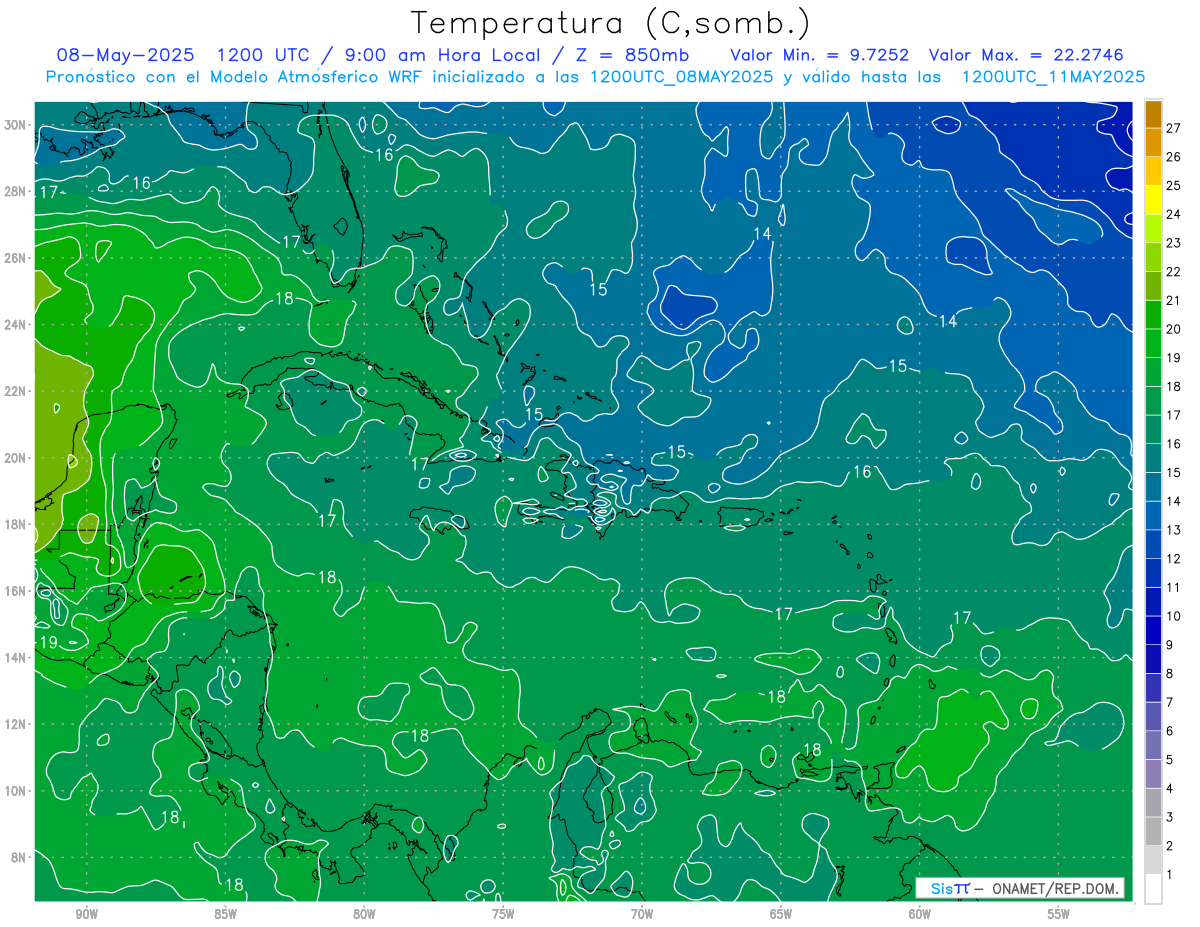Click the '10' value on the color scale

pos(1173,616)
